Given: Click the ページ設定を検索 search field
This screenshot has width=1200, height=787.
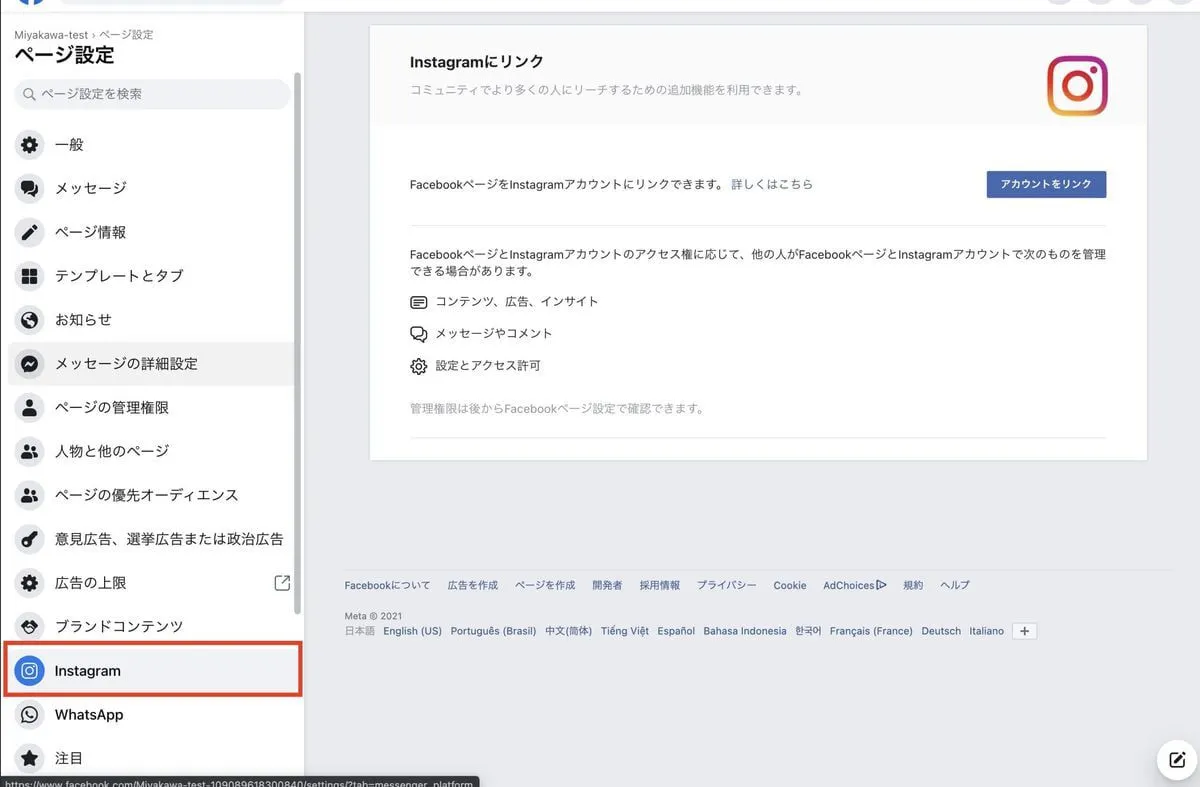Looking at the screenshot, I should tap(152, 94).
